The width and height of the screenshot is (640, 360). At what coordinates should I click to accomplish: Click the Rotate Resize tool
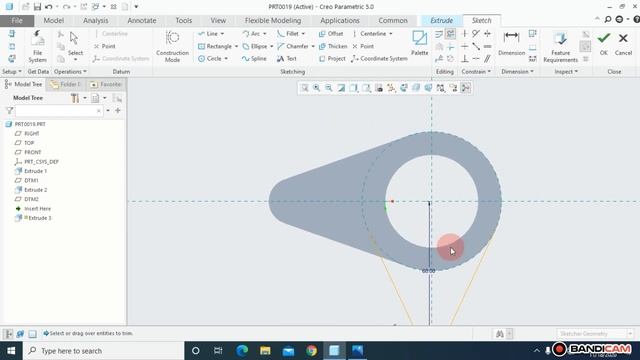pos(451,59)
